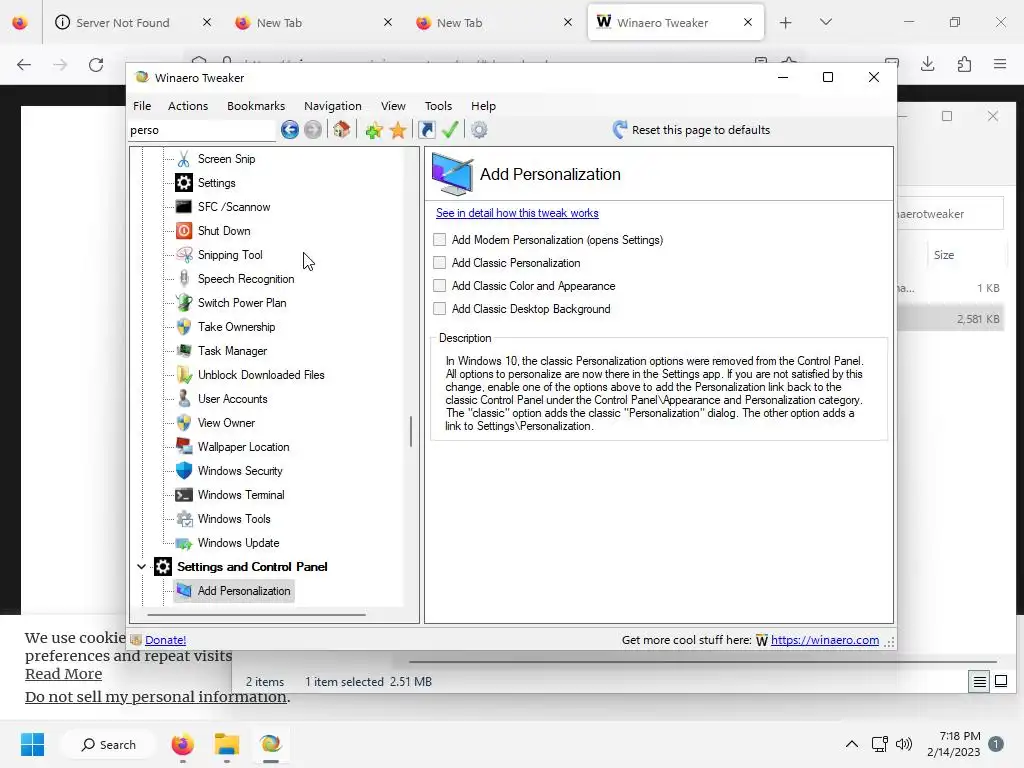
Task: Check Add Classic Desktop Background
Action: click(440, 308)
